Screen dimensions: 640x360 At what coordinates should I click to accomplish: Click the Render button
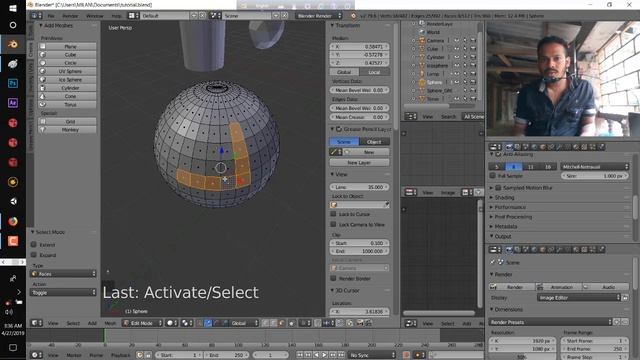pos(512,287)
